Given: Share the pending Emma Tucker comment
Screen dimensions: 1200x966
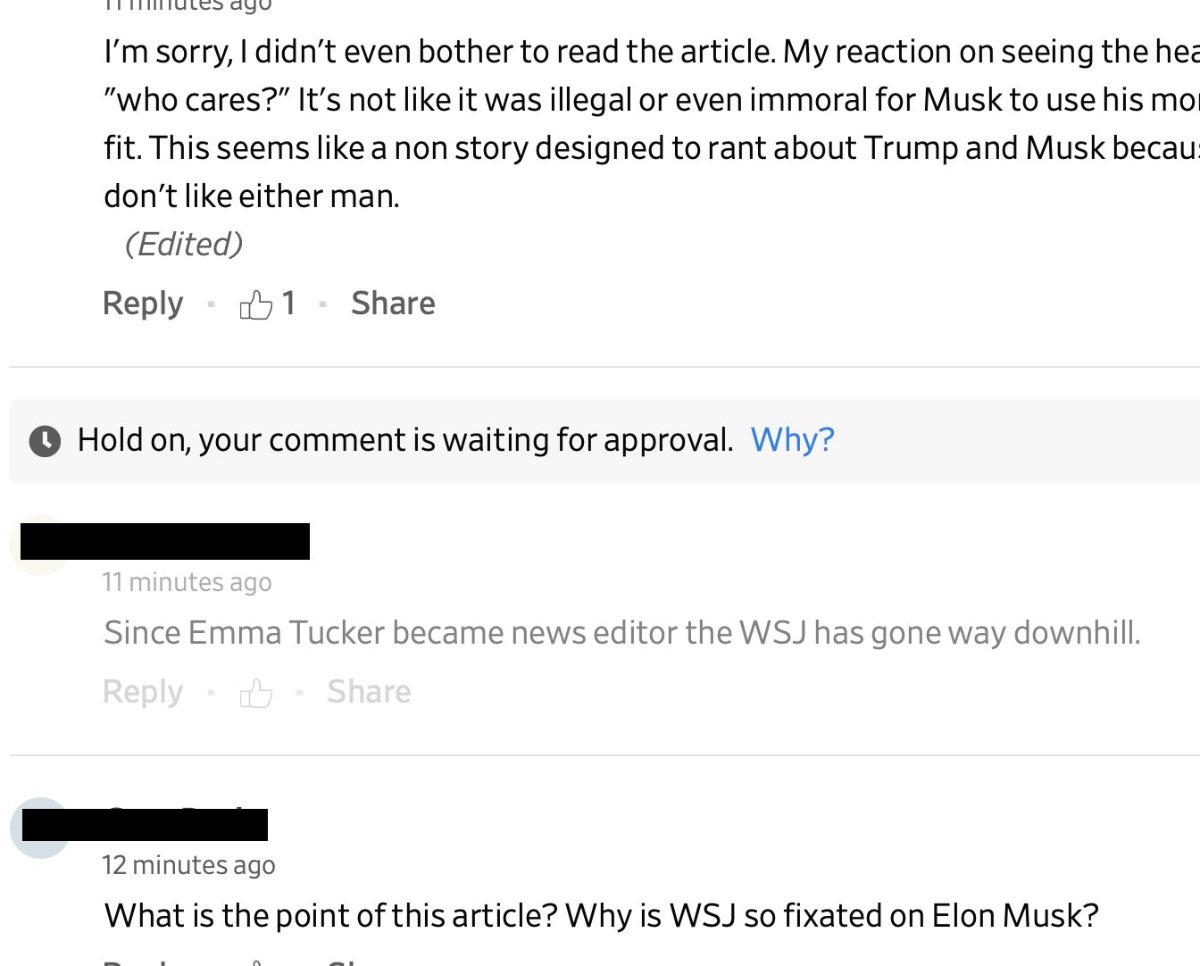Looking at the screenshot, I should [368, 692].
